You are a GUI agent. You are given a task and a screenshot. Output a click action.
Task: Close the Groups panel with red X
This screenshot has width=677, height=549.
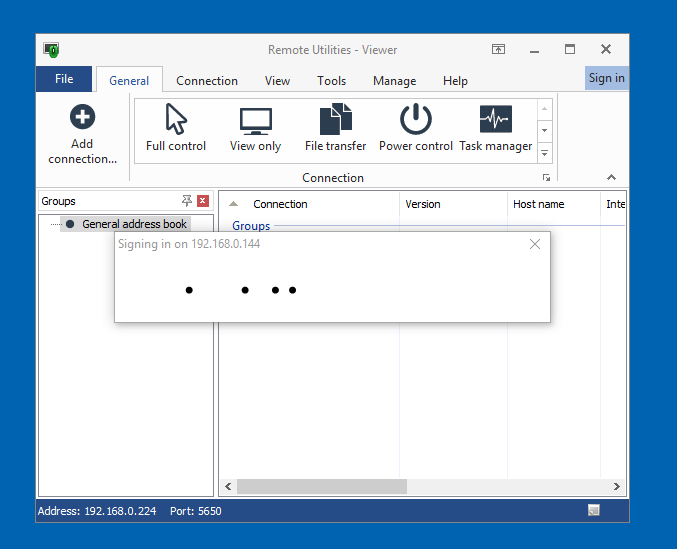[203, 201]
